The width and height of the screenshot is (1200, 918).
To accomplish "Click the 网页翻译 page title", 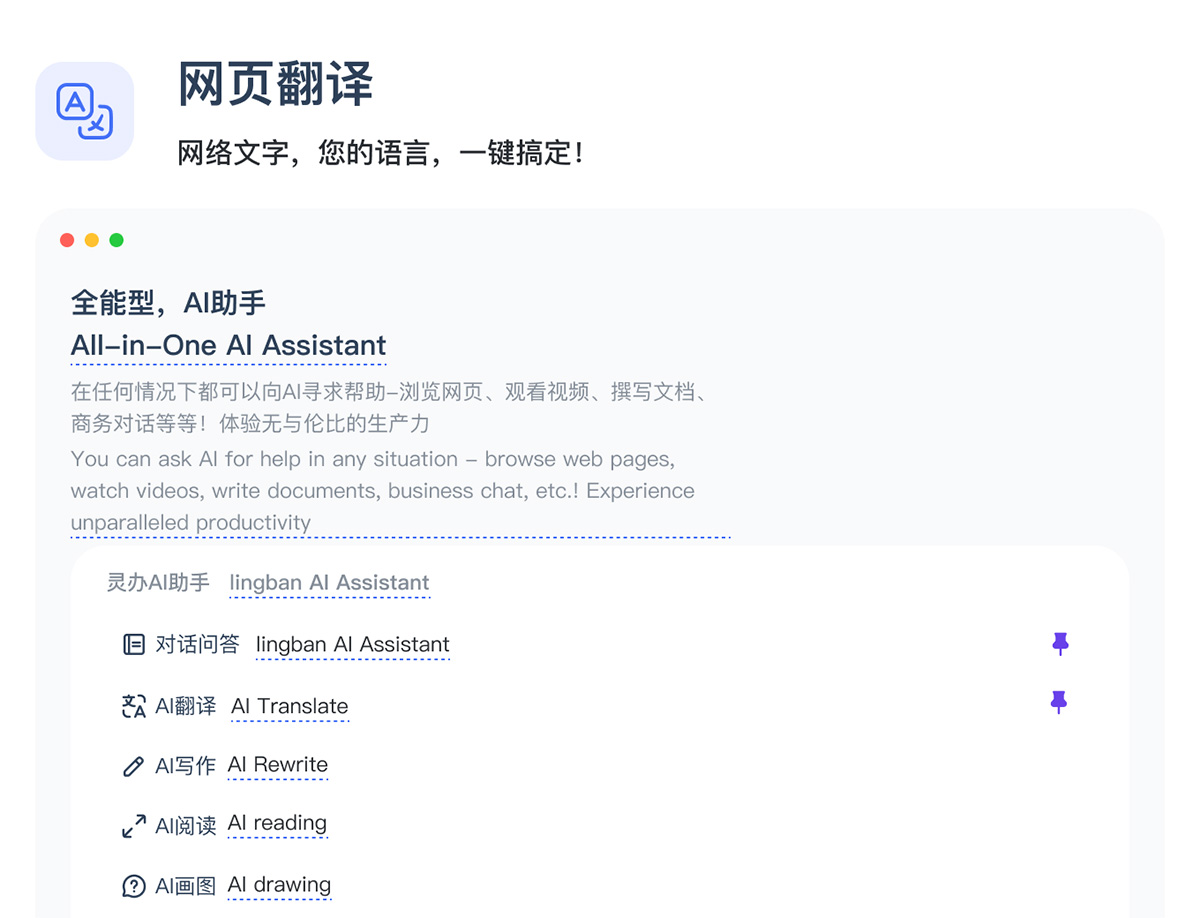I will (x=275, y=85).
